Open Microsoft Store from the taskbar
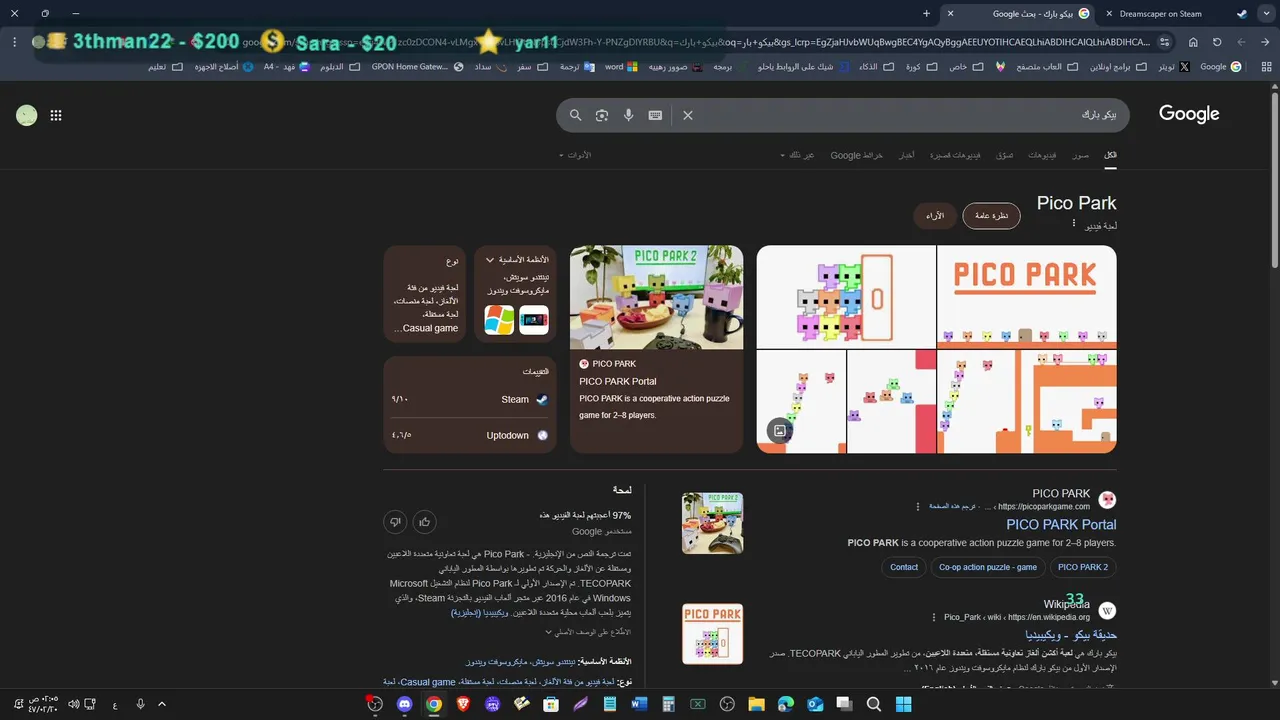This screenshot has width=1280, height=720. [551, 704]
